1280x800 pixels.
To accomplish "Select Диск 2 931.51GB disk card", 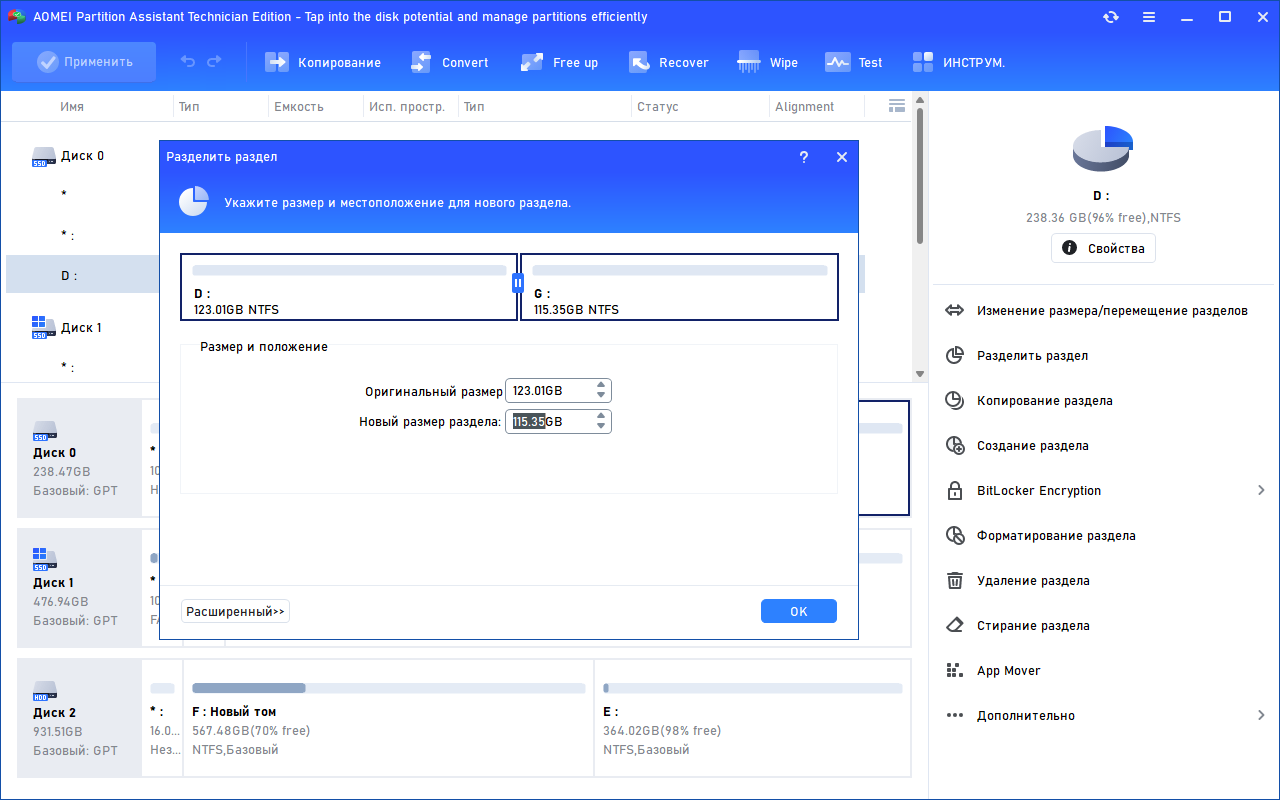I will 80,718.
